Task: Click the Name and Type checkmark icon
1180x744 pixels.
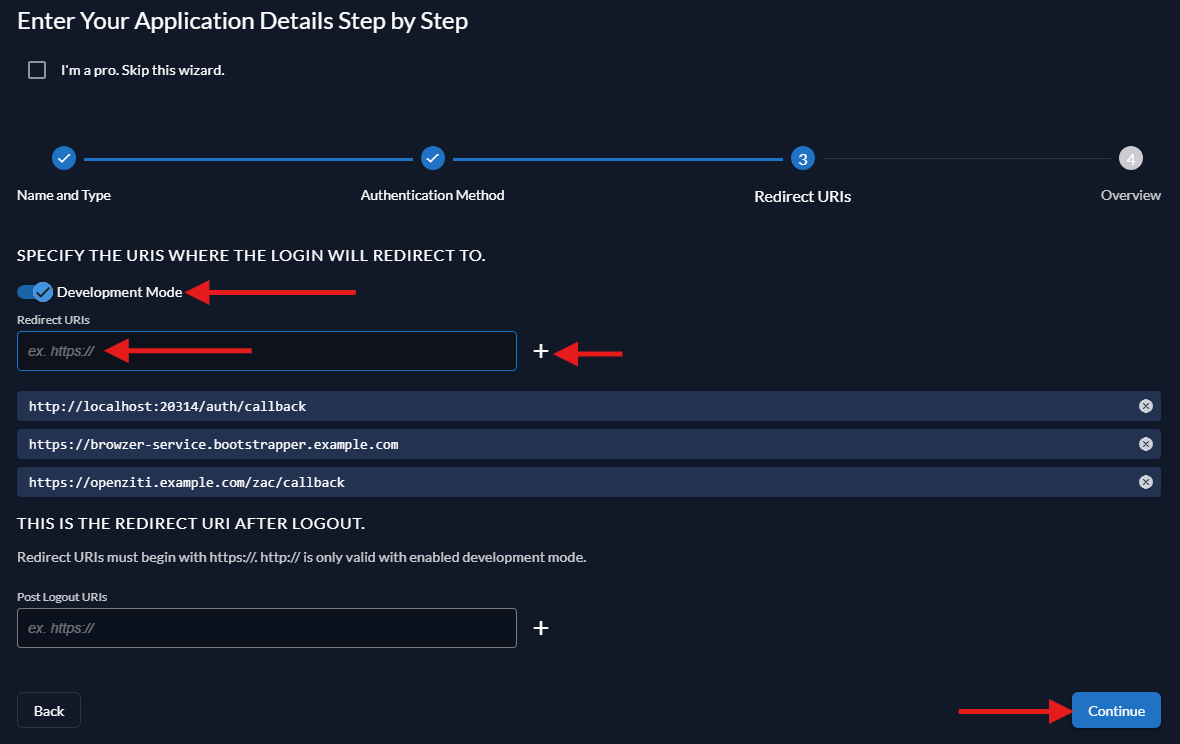Action: point(63,157)
